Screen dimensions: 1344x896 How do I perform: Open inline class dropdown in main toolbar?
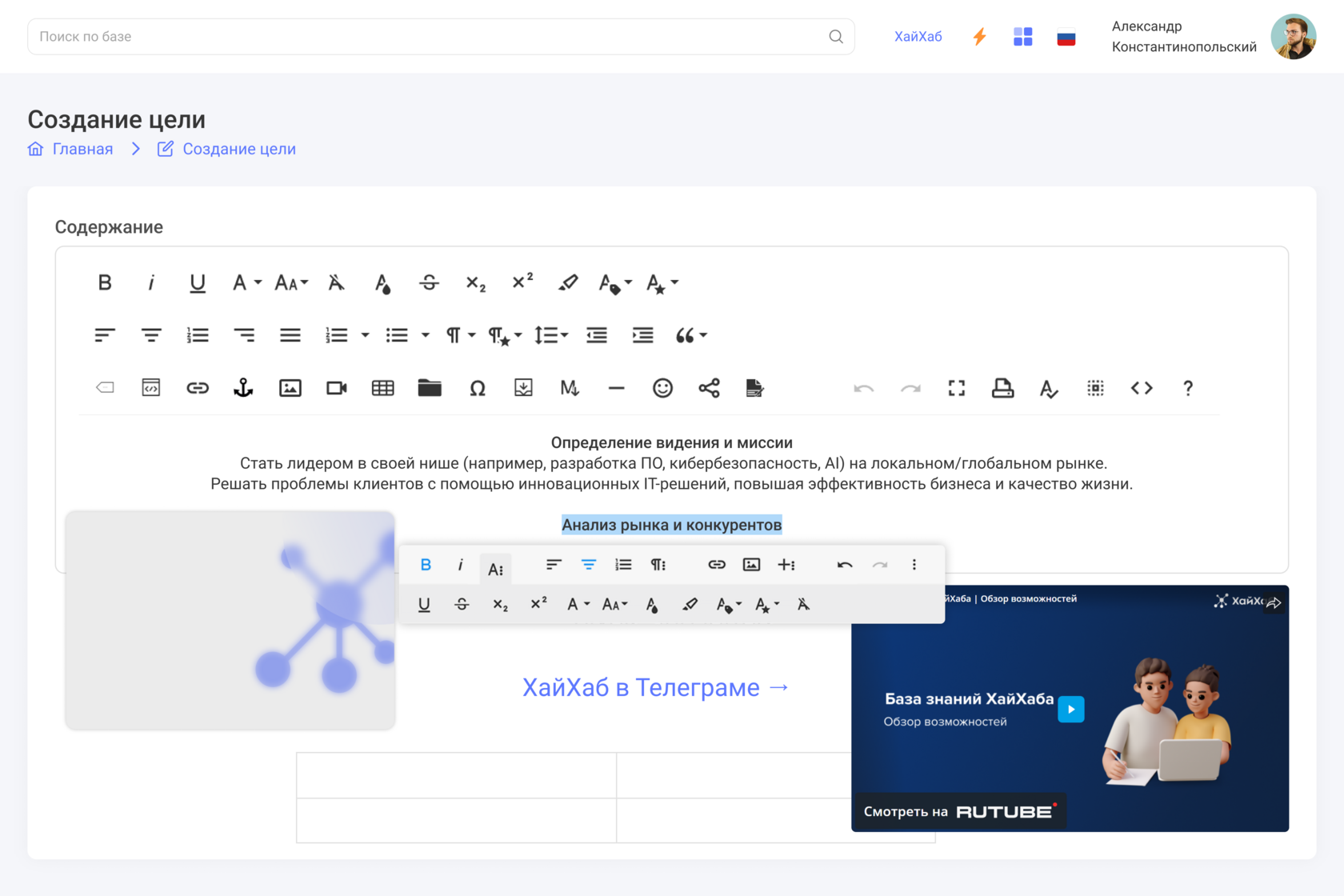615,282
